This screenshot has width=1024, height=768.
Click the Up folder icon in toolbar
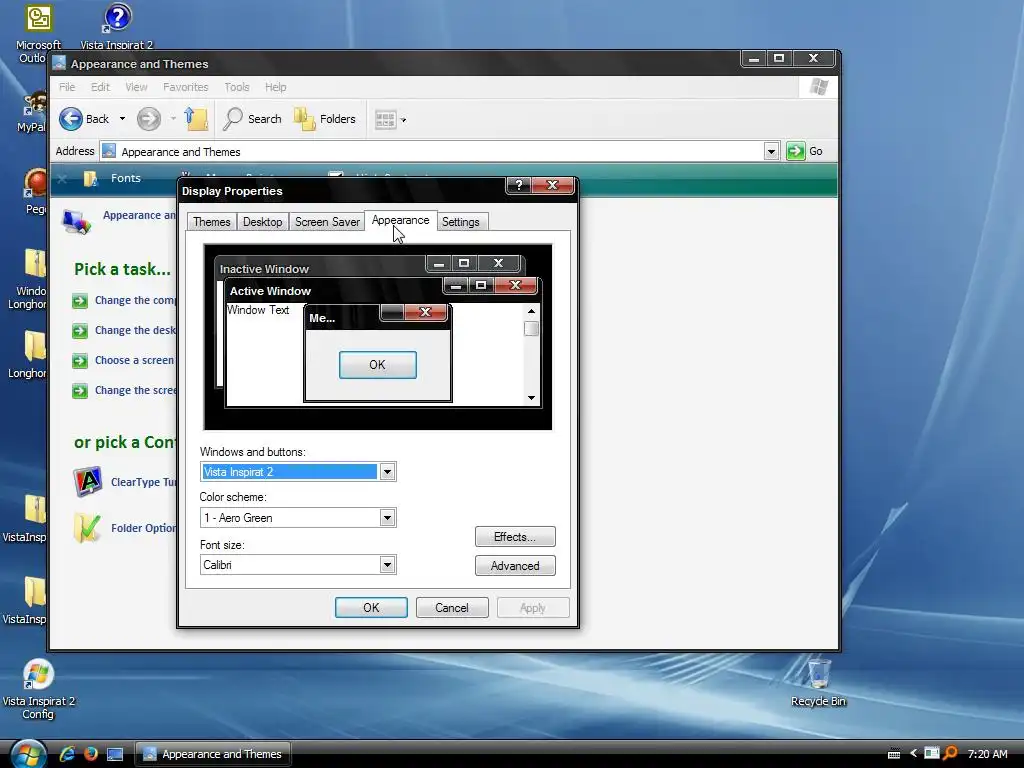click(196, 119)
